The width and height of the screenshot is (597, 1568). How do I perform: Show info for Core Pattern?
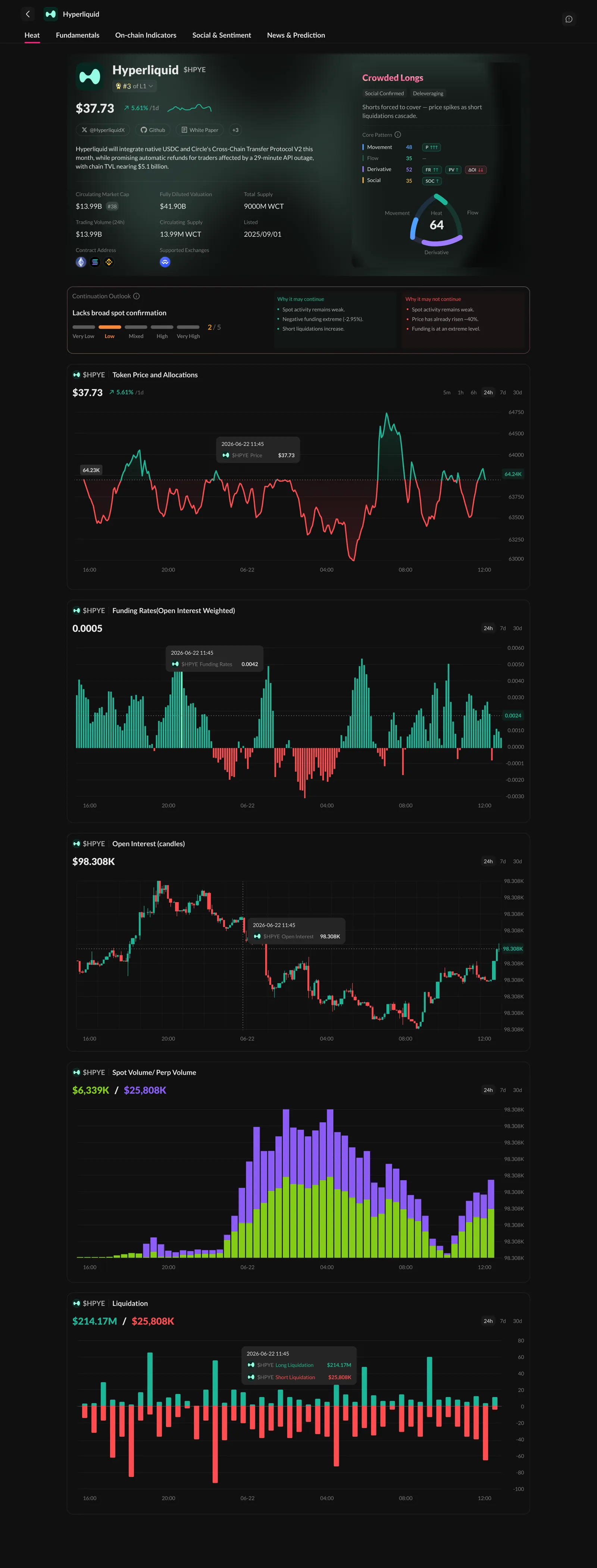[397, 135]
